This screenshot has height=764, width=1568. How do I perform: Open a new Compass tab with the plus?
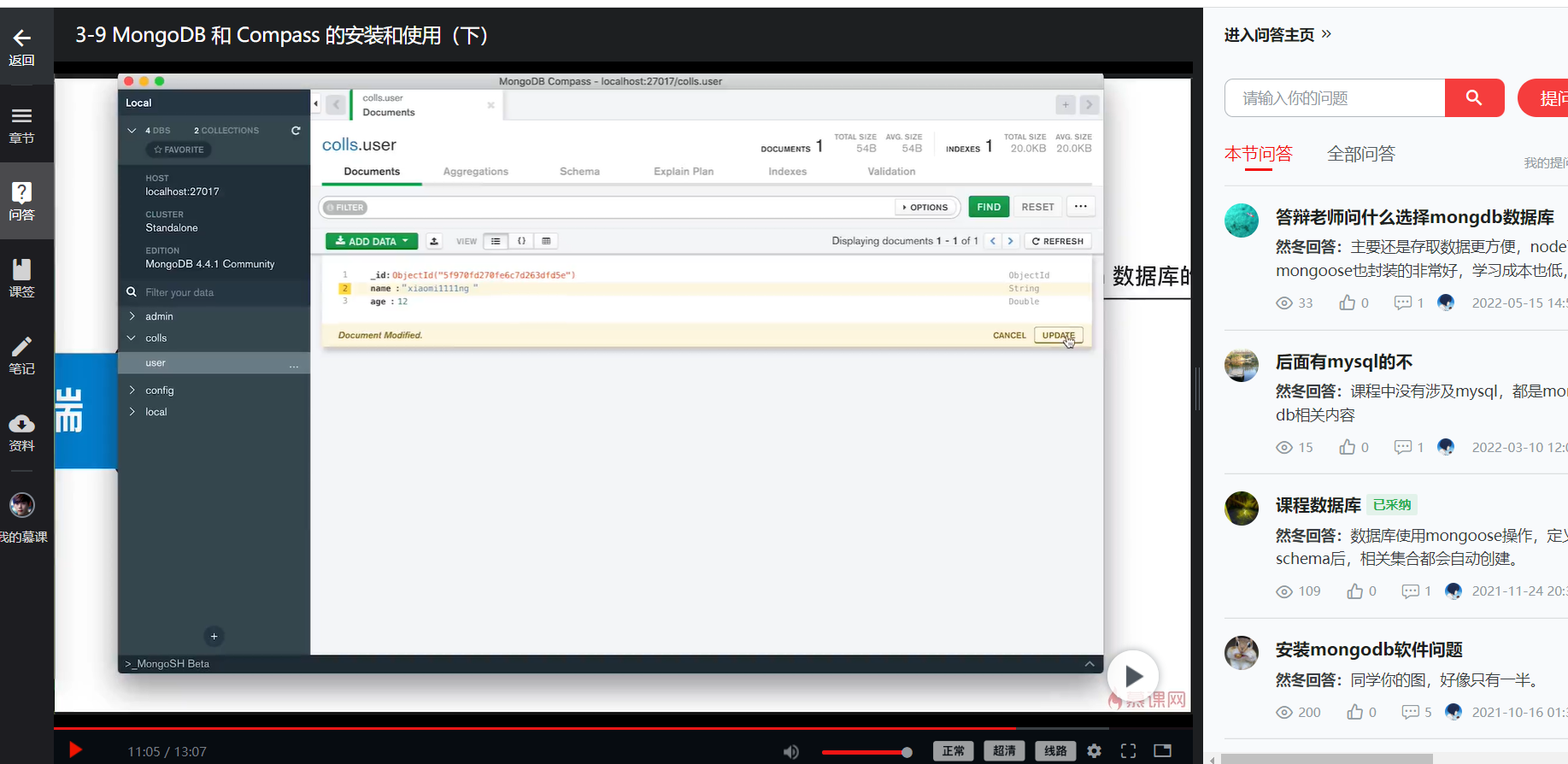(1066, 105)
